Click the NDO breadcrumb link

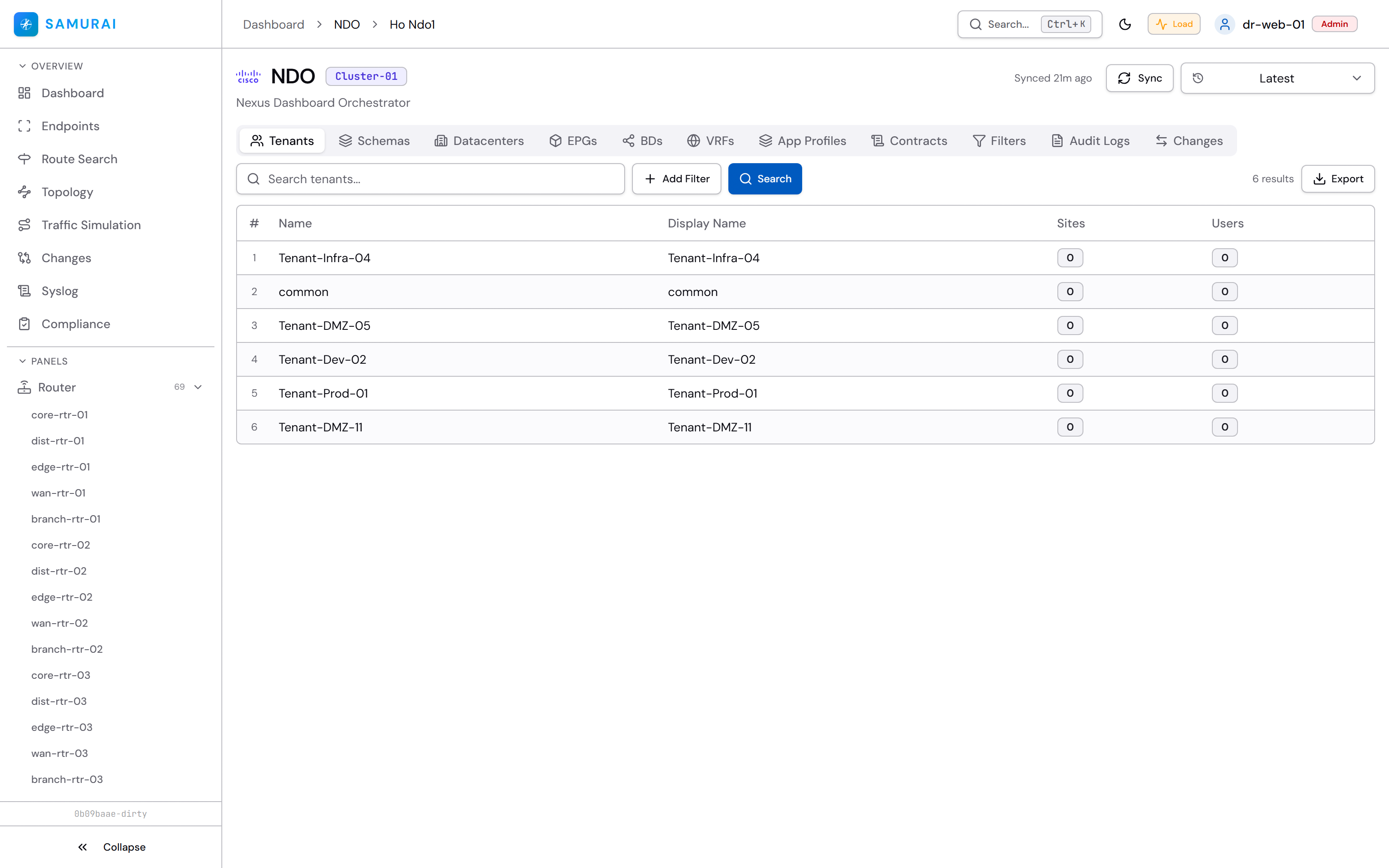coord(347,25)
